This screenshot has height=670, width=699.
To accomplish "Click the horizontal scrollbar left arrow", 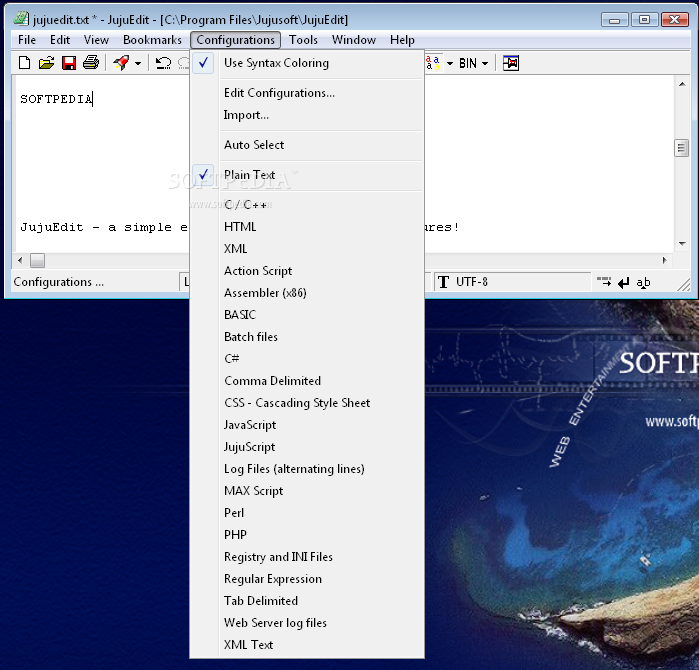I will [x=20, y=260].
